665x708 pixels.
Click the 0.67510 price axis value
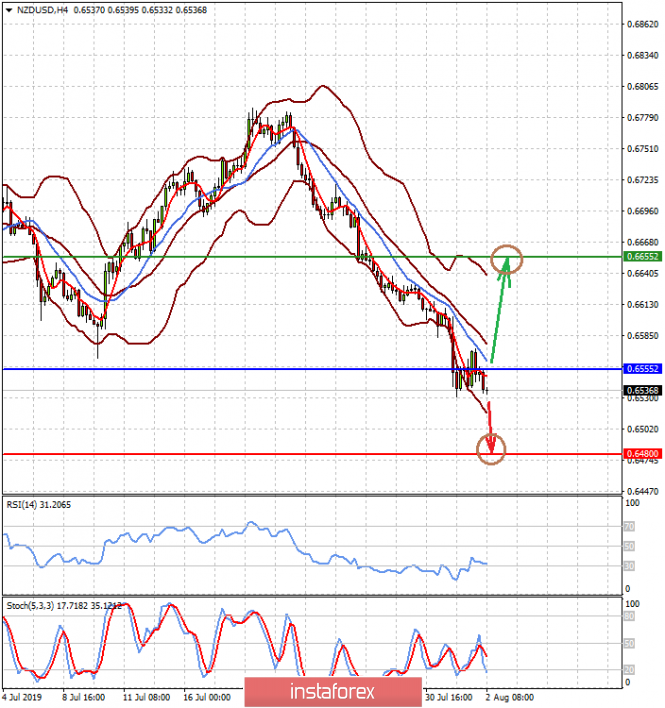(643, 149)
